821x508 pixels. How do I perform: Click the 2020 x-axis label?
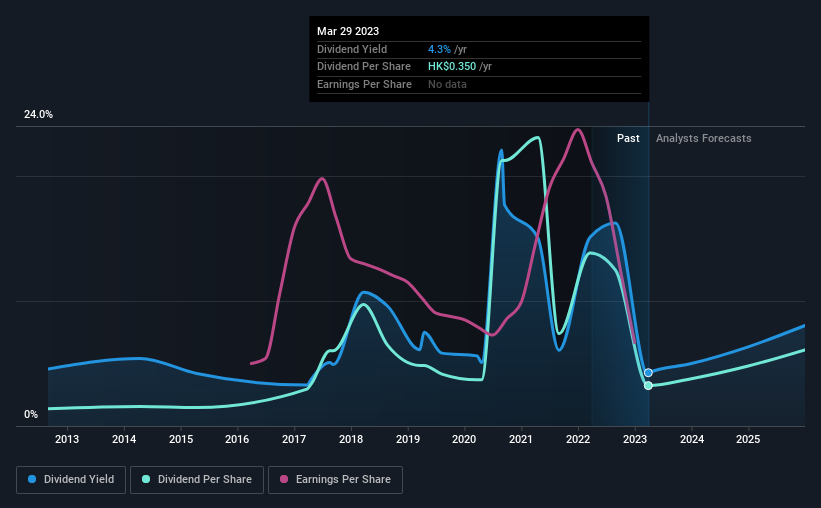pyautogui.click(x=464, y=439)
